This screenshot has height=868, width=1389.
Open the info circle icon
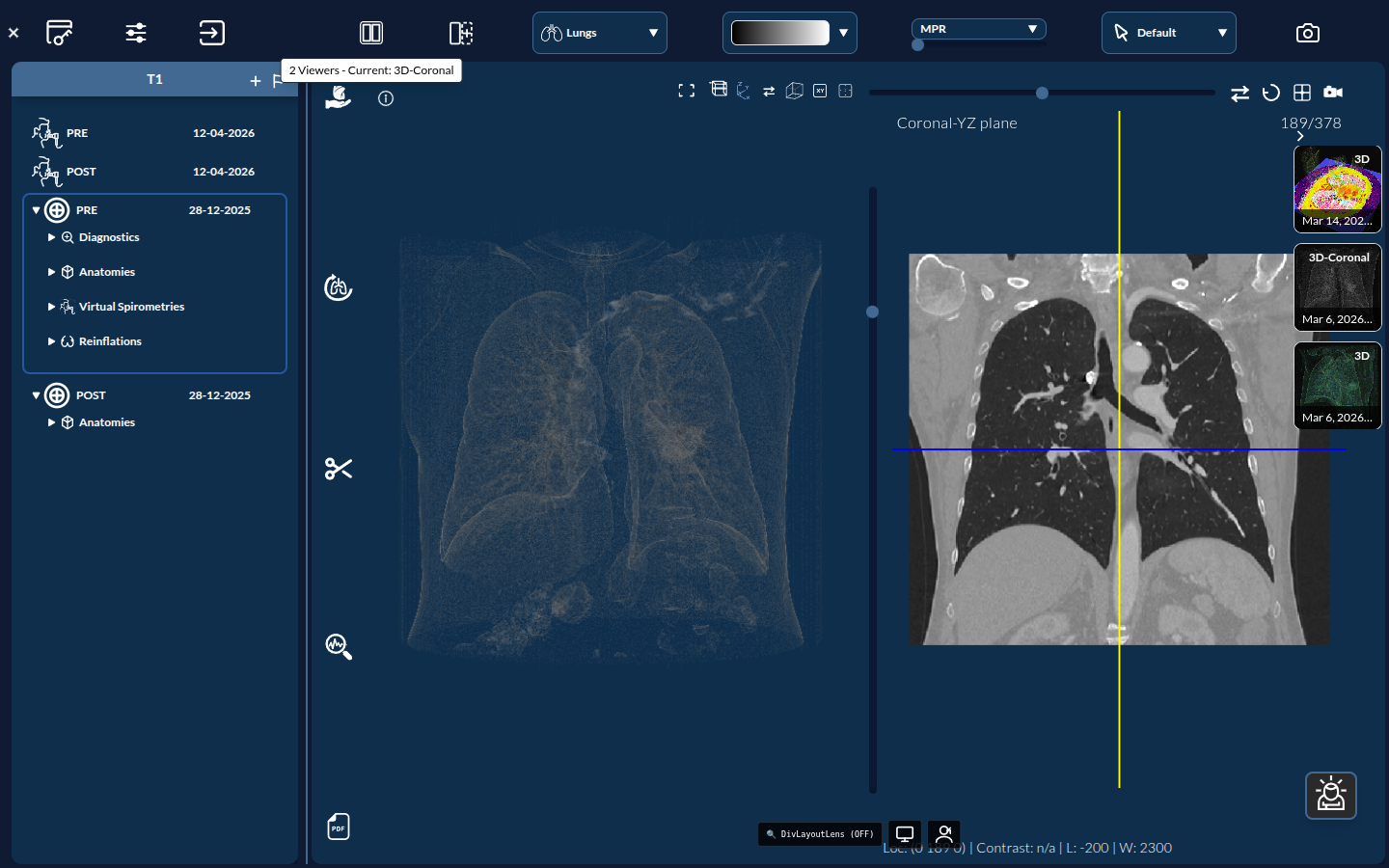tap(386, 98)
